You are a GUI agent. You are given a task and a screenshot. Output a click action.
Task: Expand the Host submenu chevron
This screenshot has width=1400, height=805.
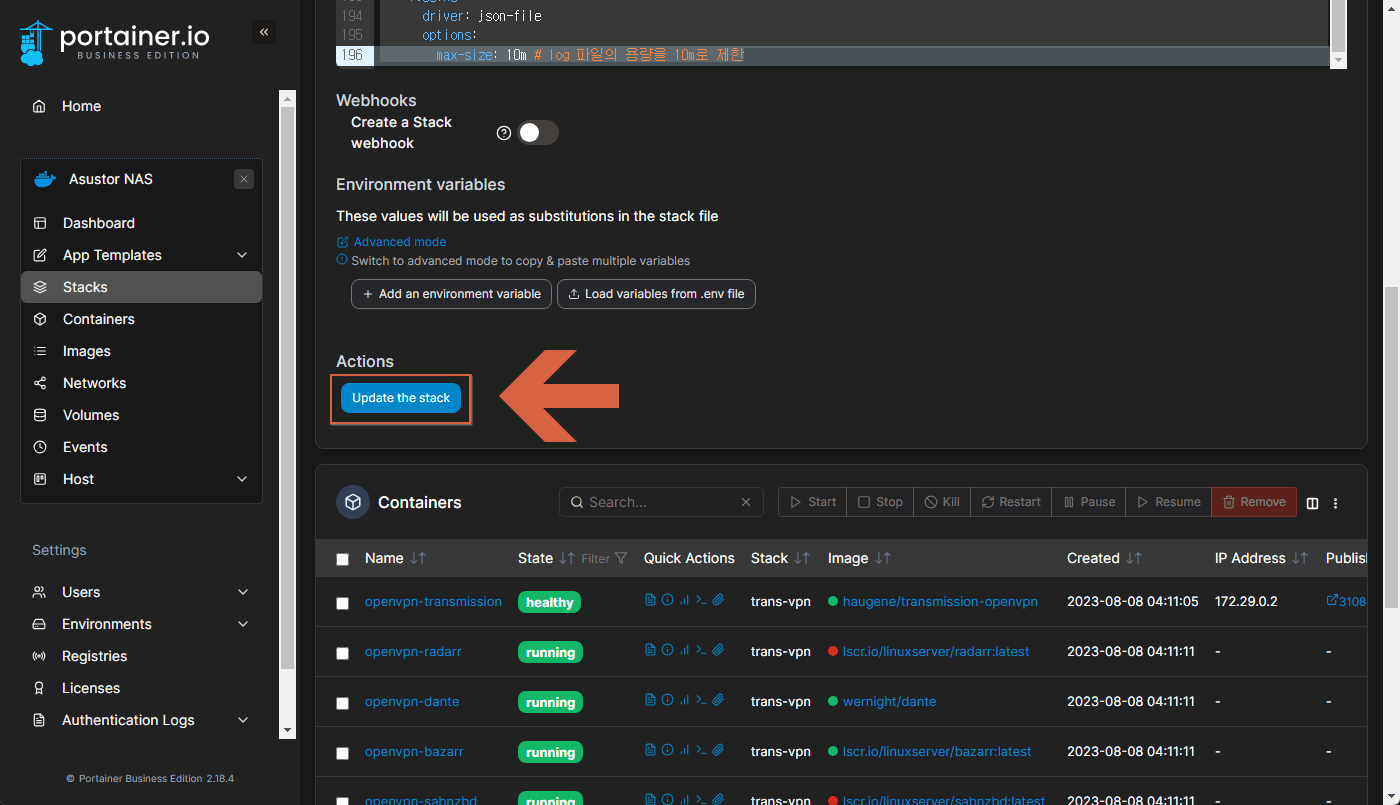click(242, 479)
